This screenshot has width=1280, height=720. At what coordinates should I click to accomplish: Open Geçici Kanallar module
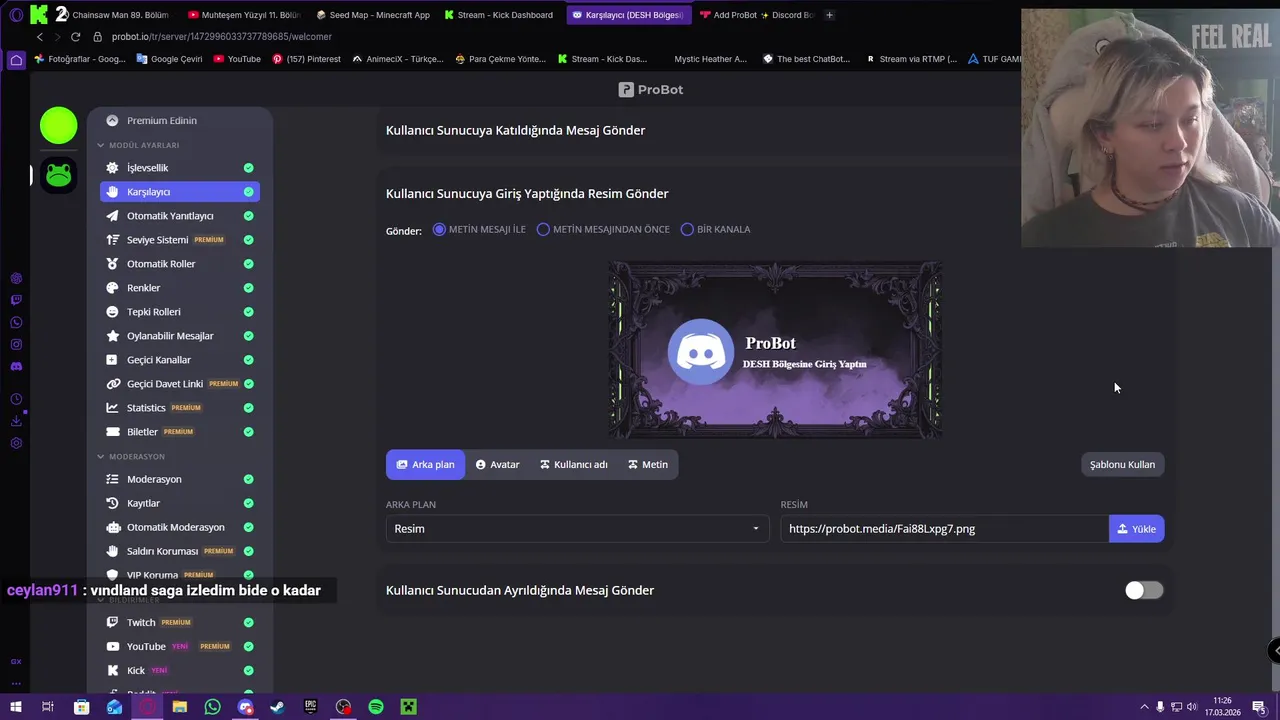pos(179,360)
